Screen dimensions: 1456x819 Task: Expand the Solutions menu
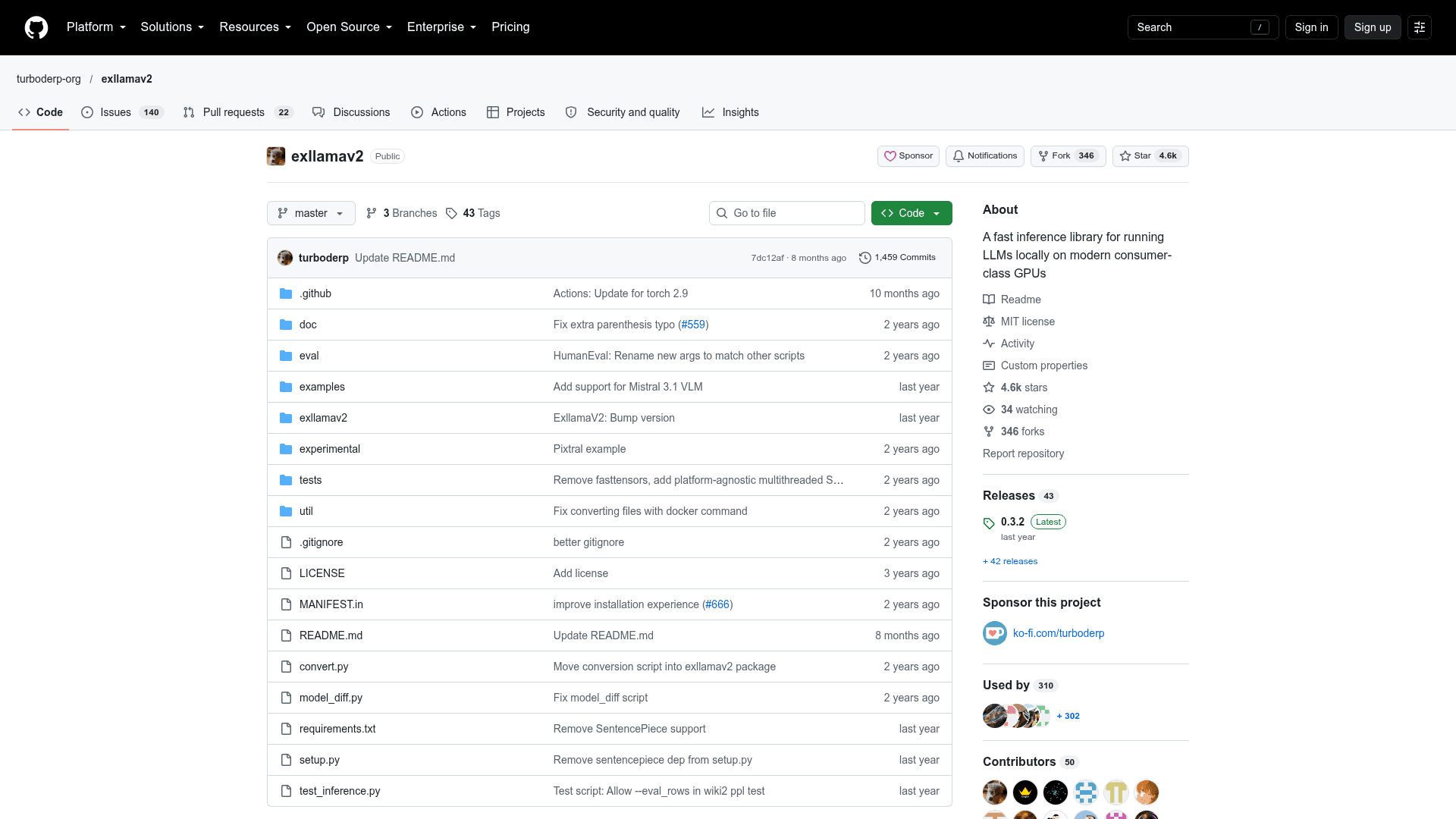coord(172,27)
